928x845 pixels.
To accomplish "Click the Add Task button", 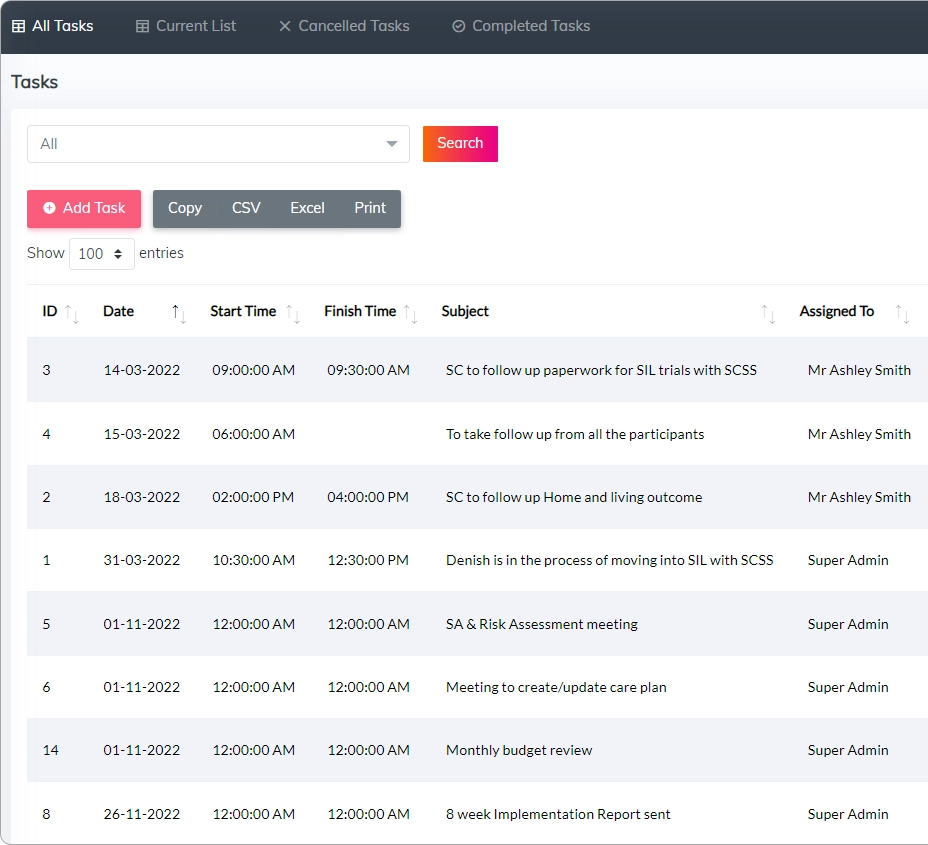I will (x=84, y=208).
